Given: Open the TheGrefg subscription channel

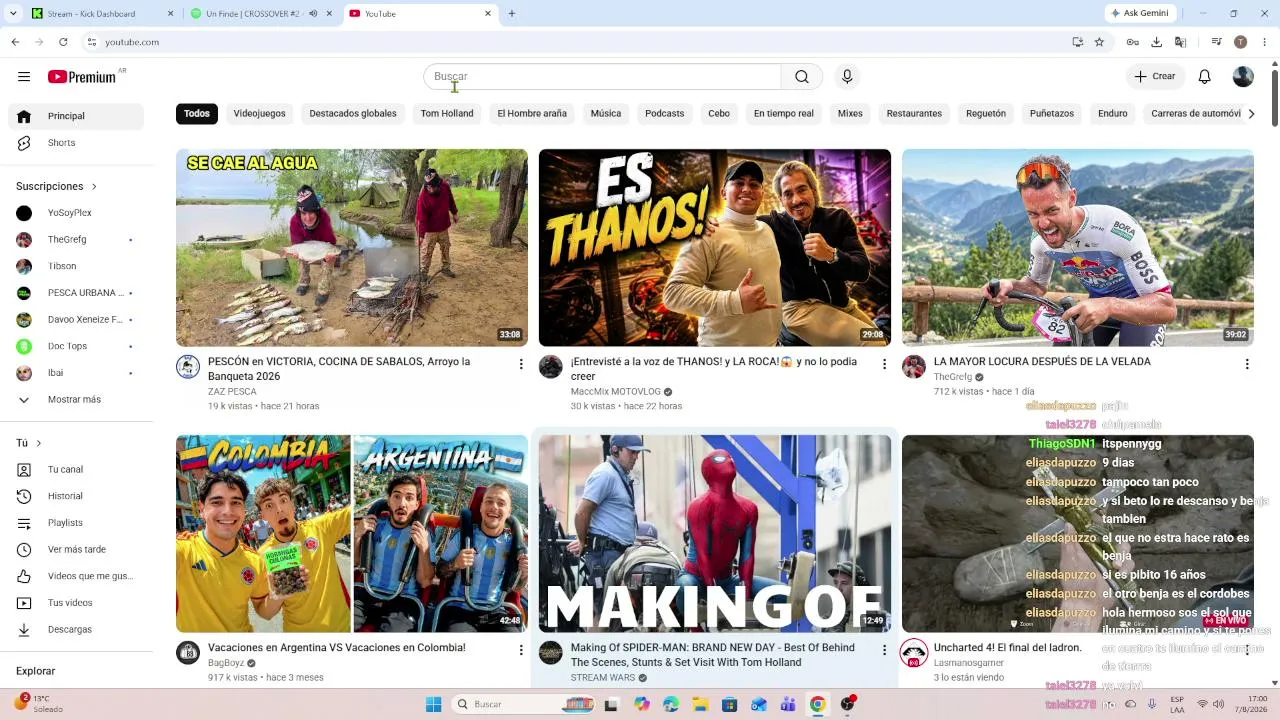Looking at the screenshot, I should click(x=76, y=240).
